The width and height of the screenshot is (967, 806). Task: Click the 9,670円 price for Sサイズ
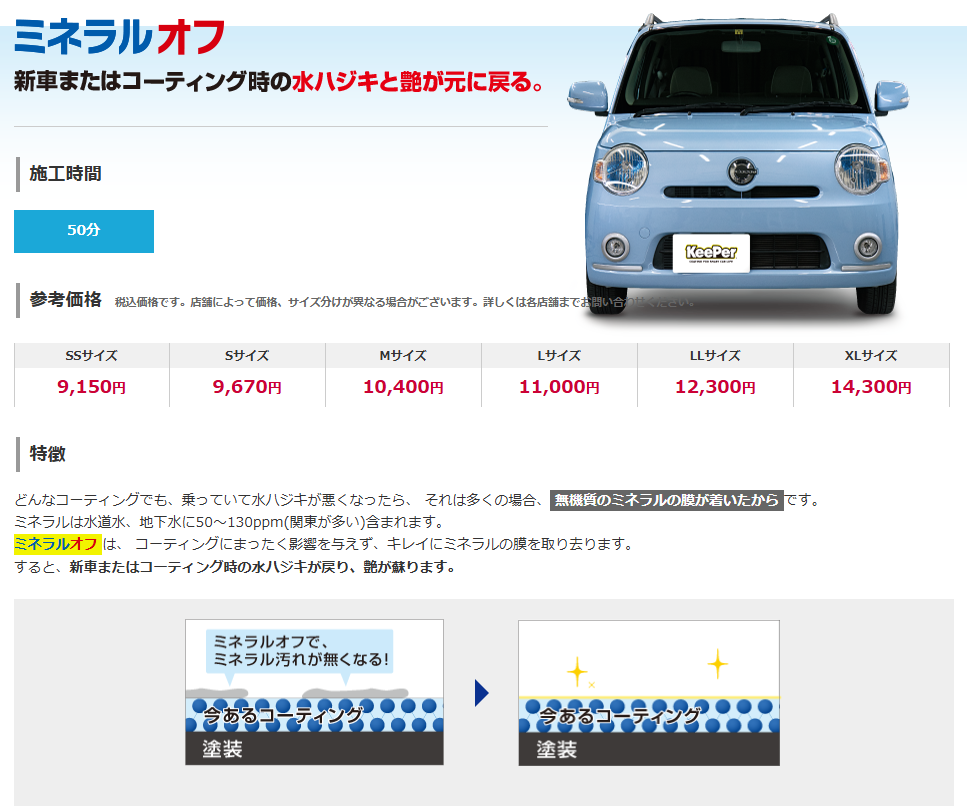coord(247,388)
